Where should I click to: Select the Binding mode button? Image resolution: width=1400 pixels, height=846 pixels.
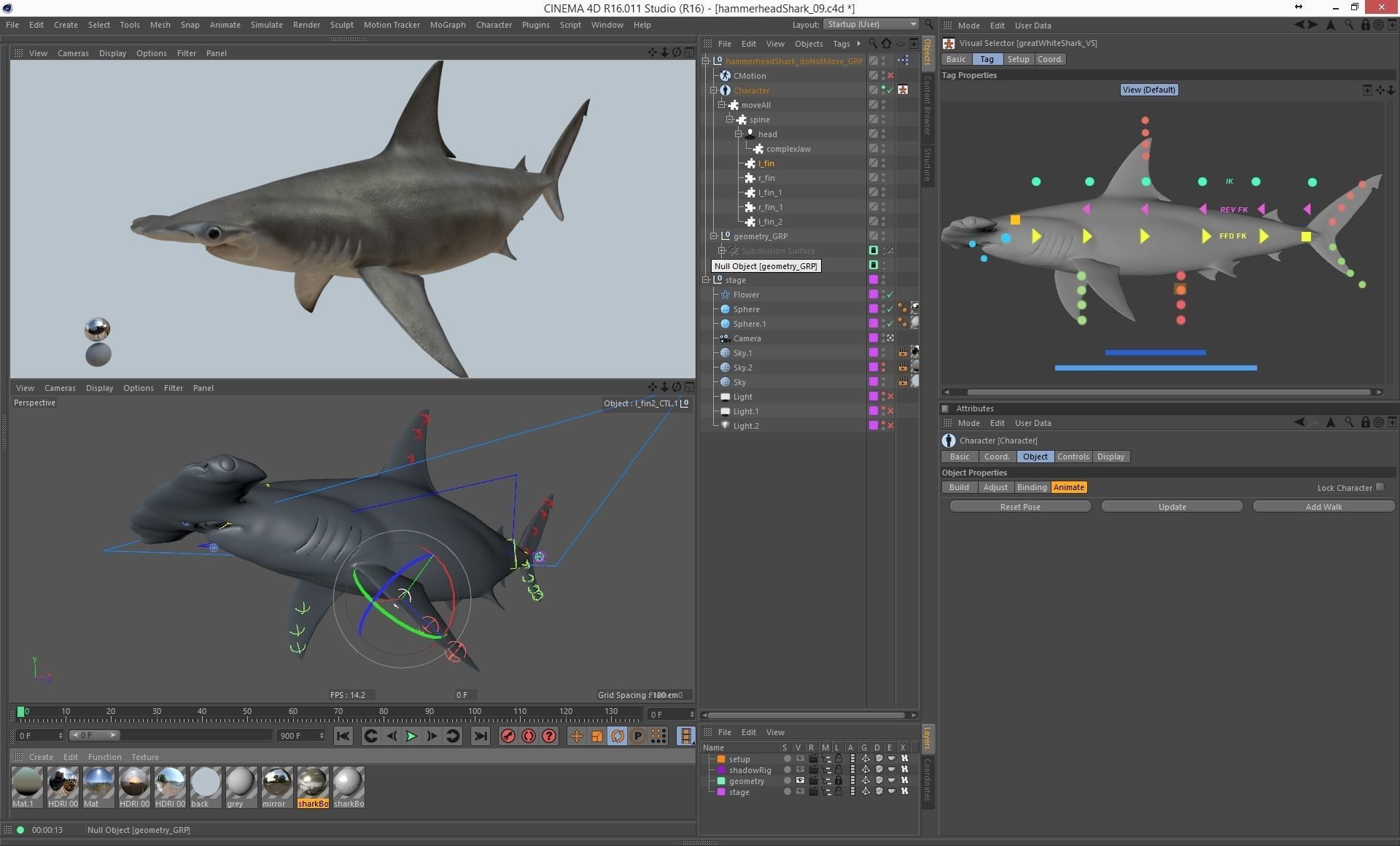(x=1031, y=487)
